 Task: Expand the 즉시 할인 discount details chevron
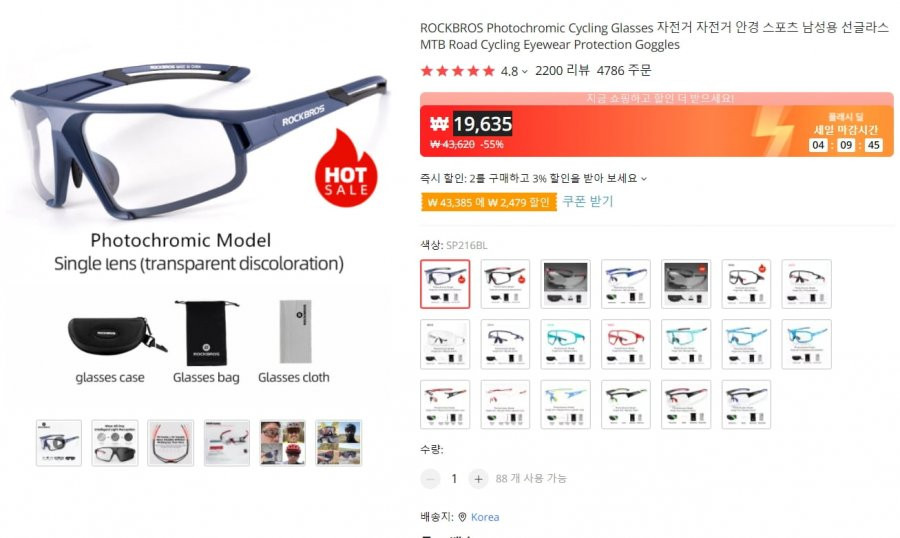click(x=644, y=179)
